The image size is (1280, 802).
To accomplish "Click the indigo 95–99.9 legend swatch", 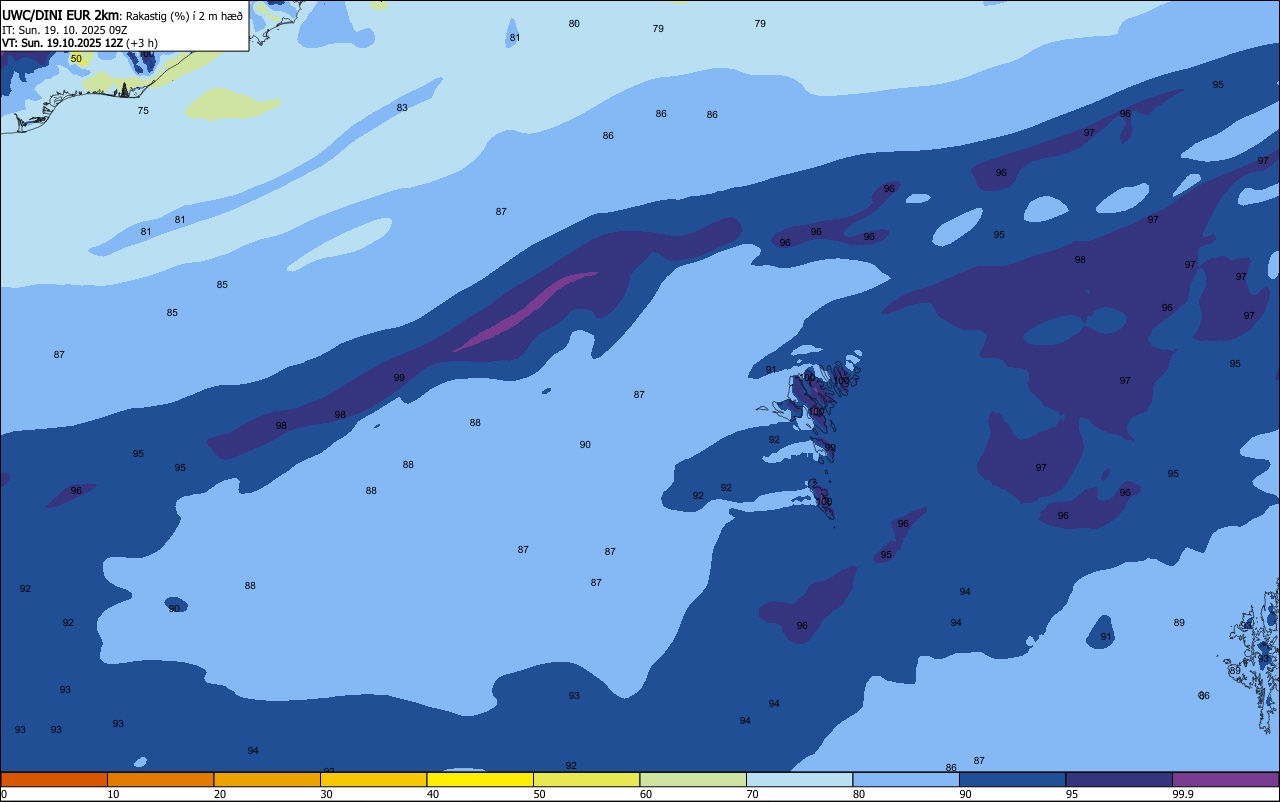I will (x=1119, y=779).
